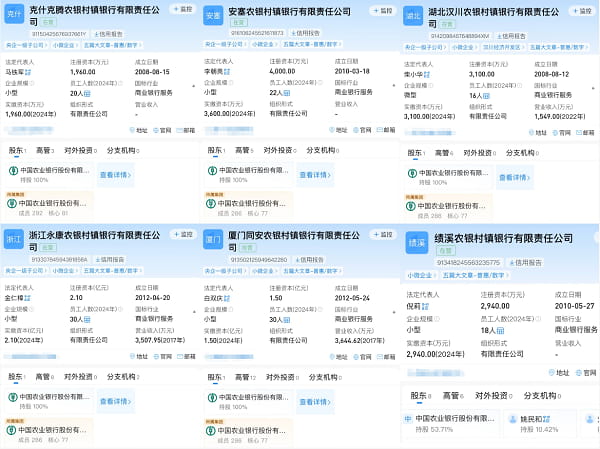Click 查看详情 on 湖北汉川农银村镇银行 card
Viewport: 600px width, 449px height.
tap(515, 178)
